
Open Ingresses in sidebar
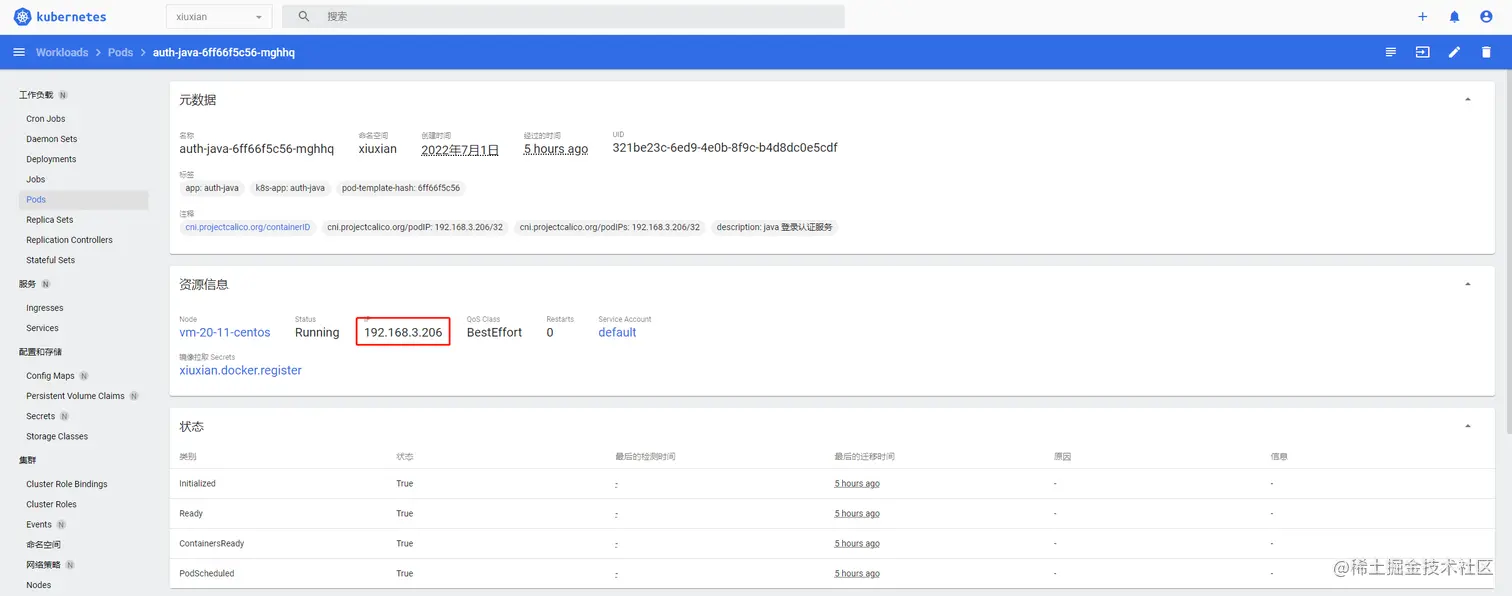tap(45, 308)
